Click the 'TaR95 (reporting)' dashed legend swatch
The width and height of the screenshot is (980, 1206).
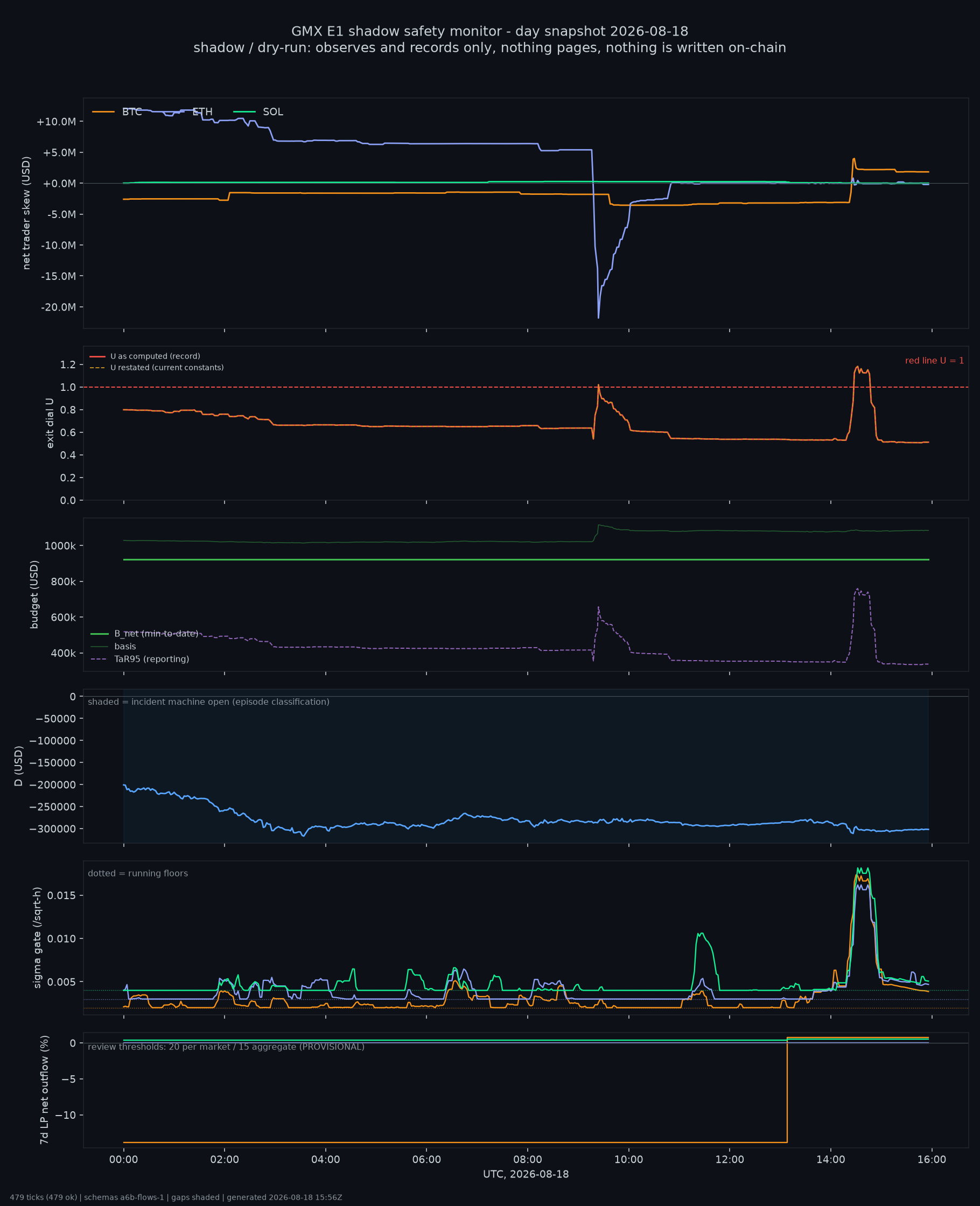click(100, 659)
